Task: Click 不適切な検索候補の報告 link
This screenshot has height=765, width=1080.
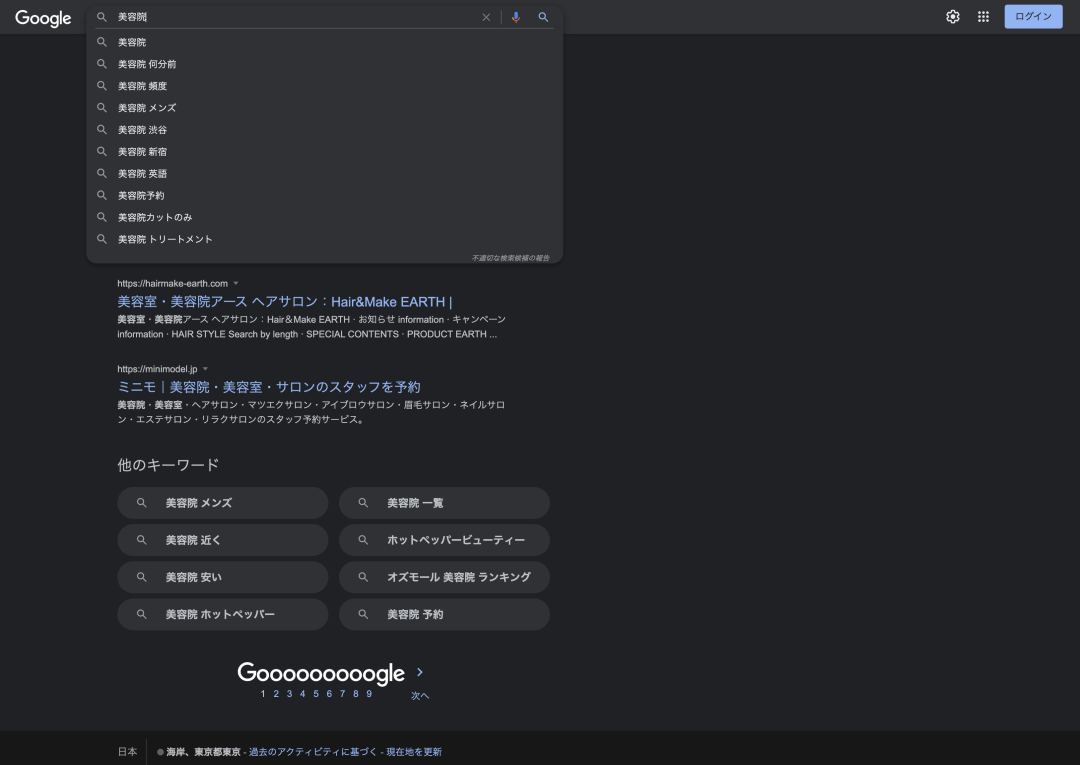Action: pos(510,258)
